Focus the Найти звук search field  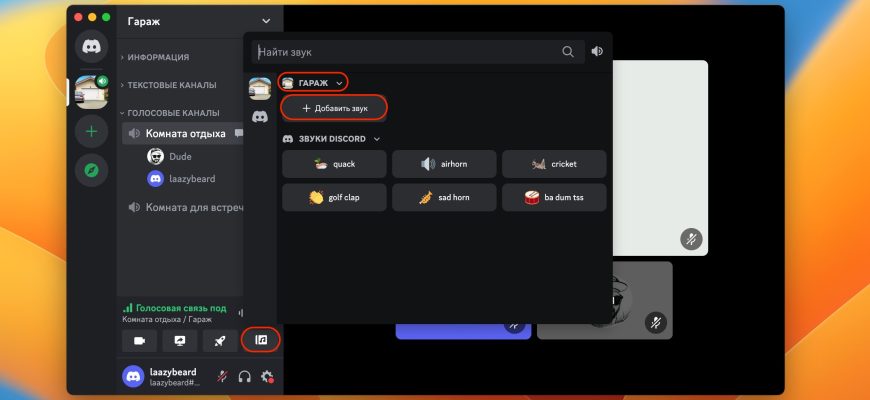pyautogui.click(x=405, y=51)
